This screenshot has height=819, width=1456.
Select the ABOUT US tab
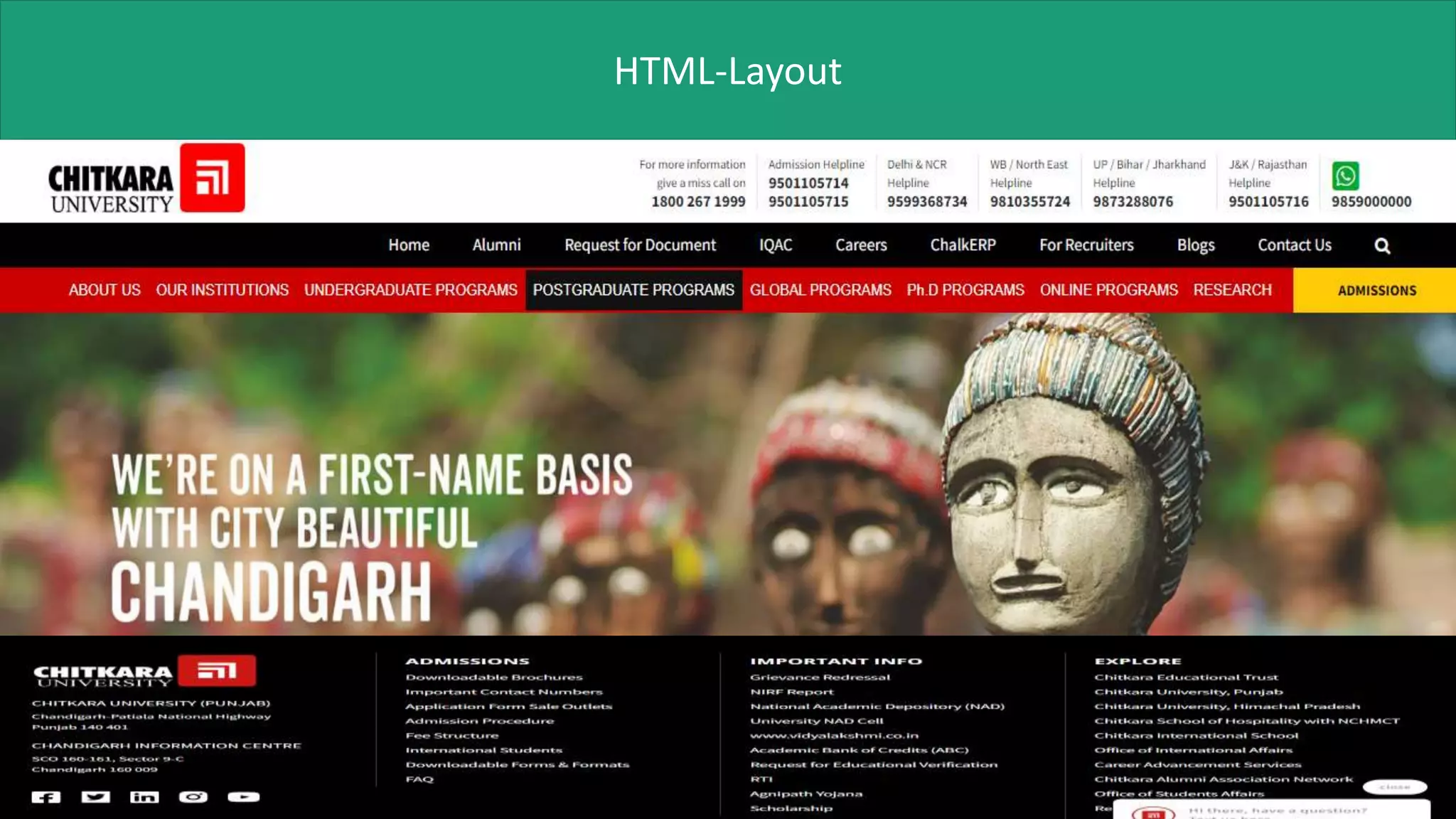pyautogui.click(x=105, y=290)
